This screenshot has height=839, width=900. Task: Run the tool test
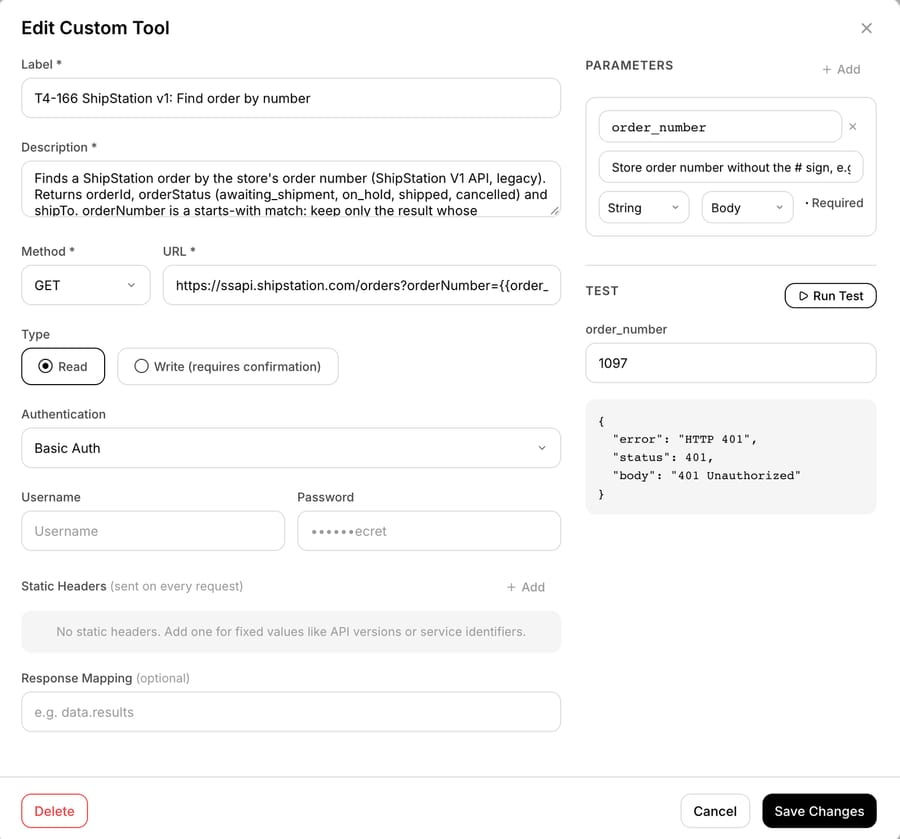click(830, 296)
